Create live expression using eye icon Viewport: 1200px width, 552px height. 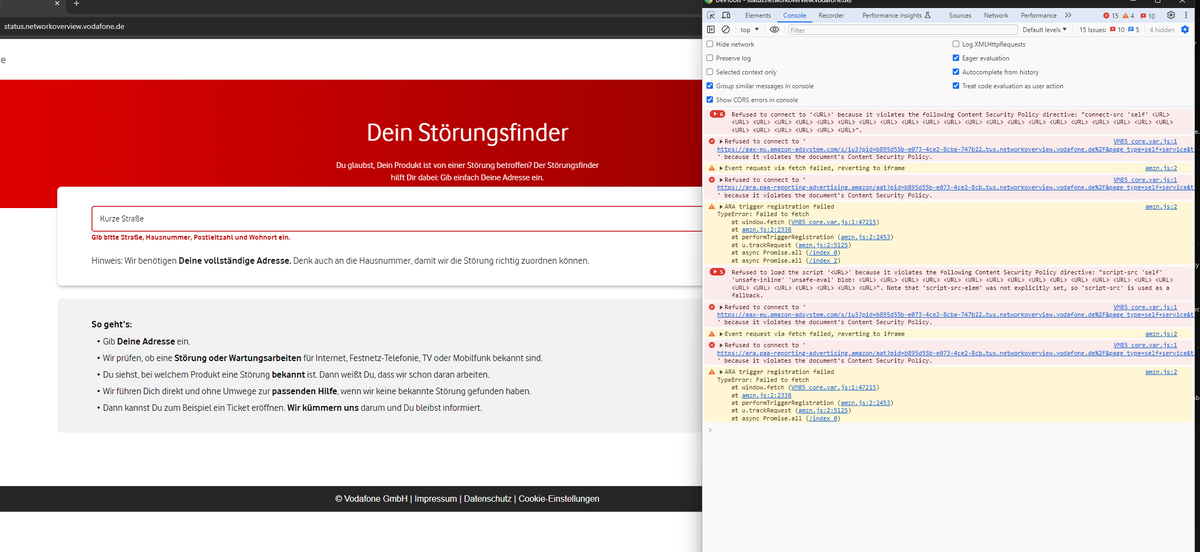(x=774, y=30)
